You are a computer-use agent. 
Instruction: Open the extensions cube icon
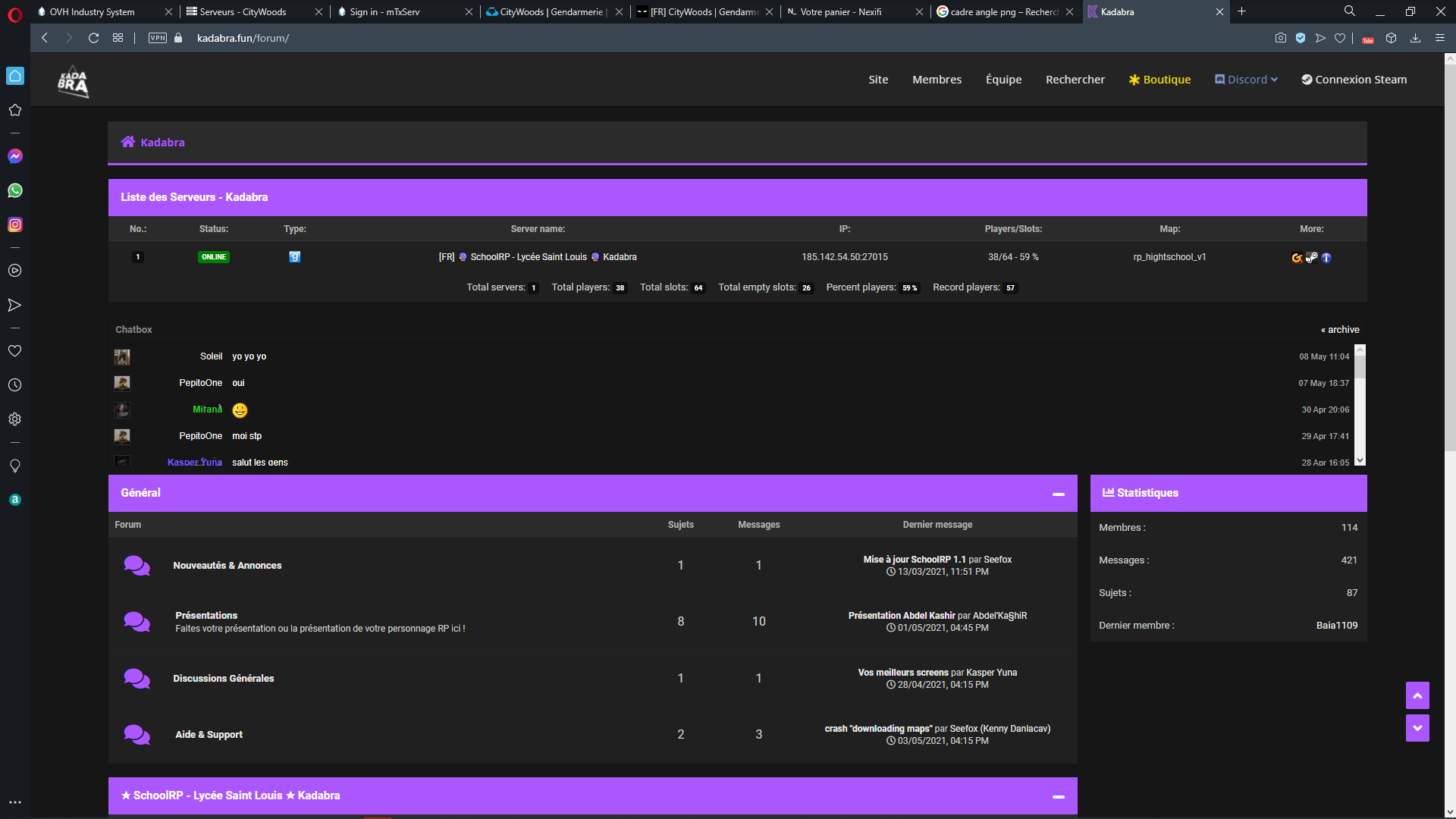click(x=1391, y=38)
